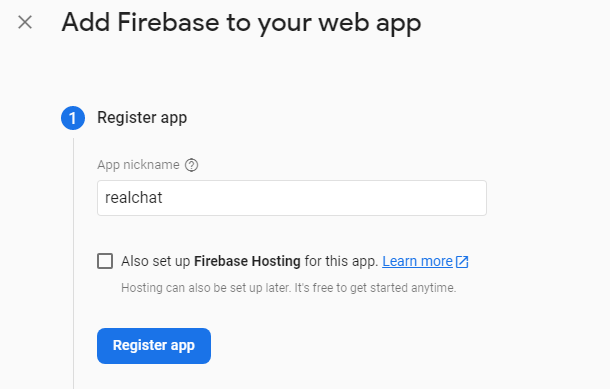Click the realchat text in nickname box

pyautogui.click(x=133, y=198)
